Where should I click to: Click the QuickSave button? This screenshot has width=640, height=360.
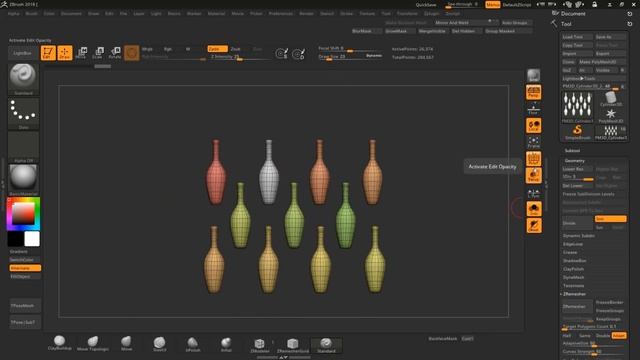(426, 5)
